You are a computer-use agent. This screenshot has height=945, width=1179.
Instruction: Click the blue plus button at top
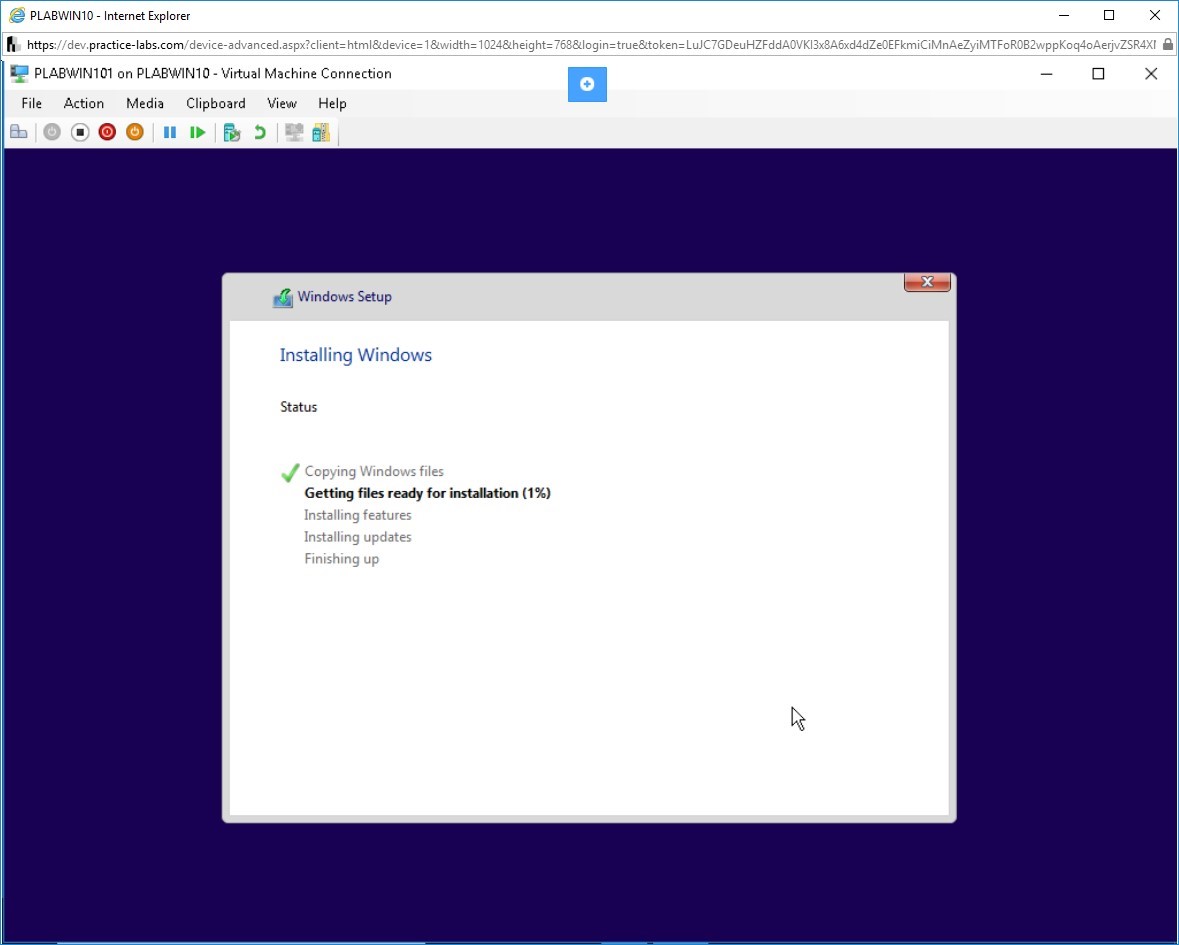click(x=587, y=84)
